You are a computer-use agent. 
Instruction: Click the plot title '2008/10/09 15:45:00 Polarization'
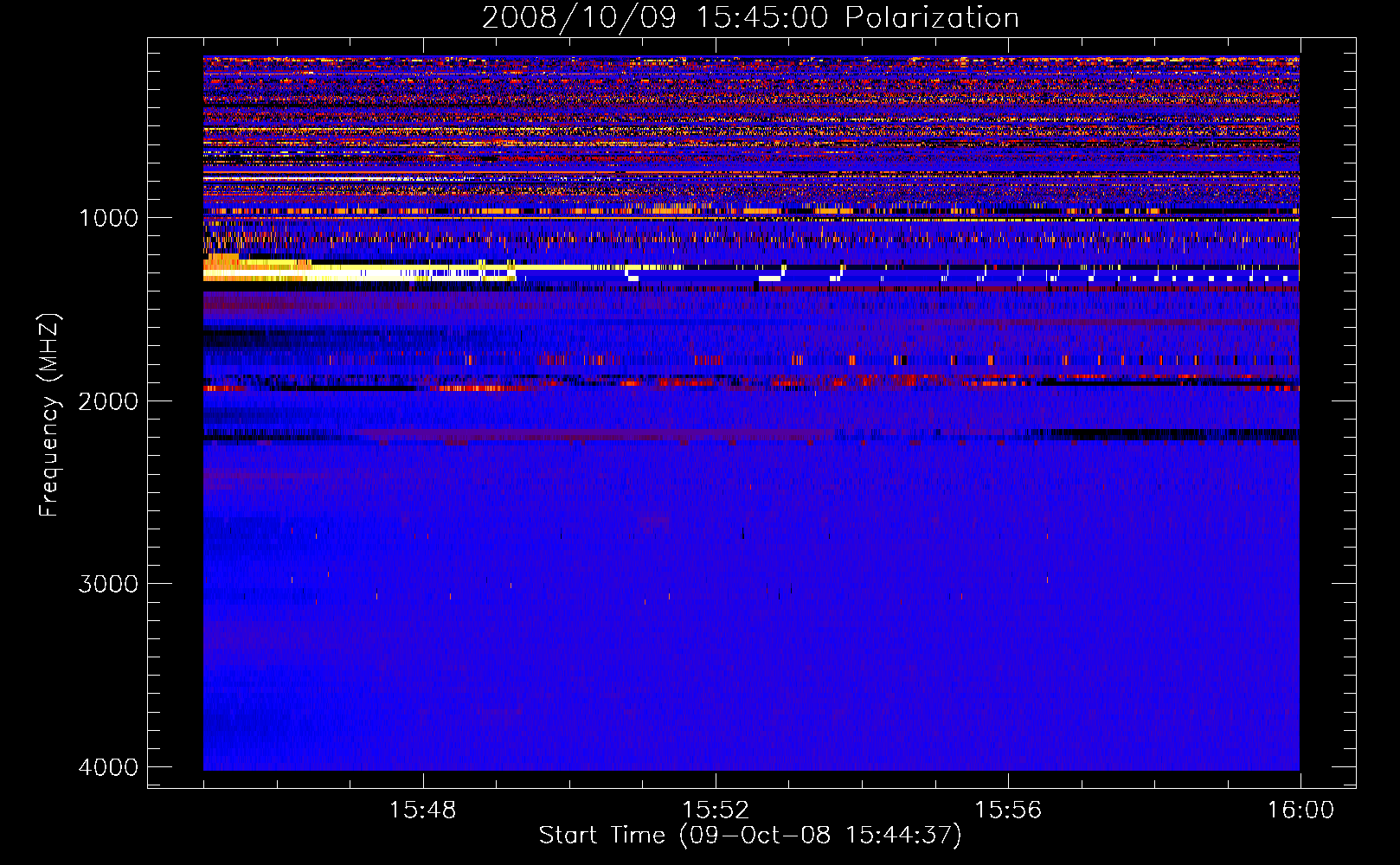[750, 17]
